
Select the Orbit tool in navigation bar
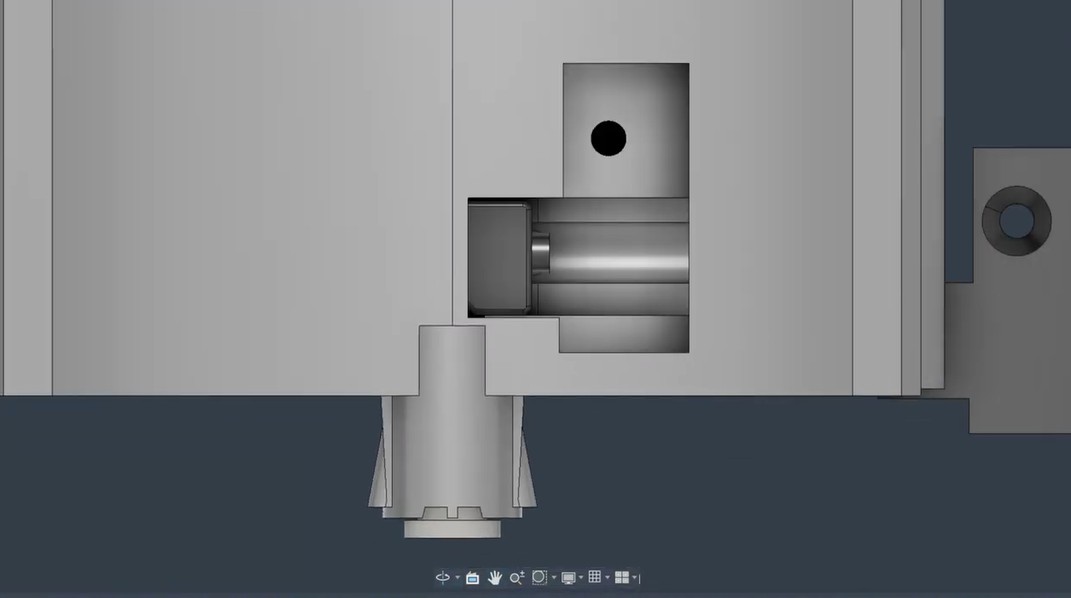pyautogui.click(x=443, y=578)
